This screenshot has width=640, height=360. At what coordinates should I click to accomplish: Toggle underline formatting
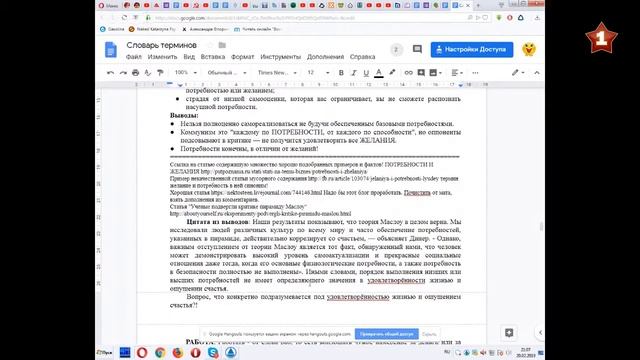tap(366, 73)
